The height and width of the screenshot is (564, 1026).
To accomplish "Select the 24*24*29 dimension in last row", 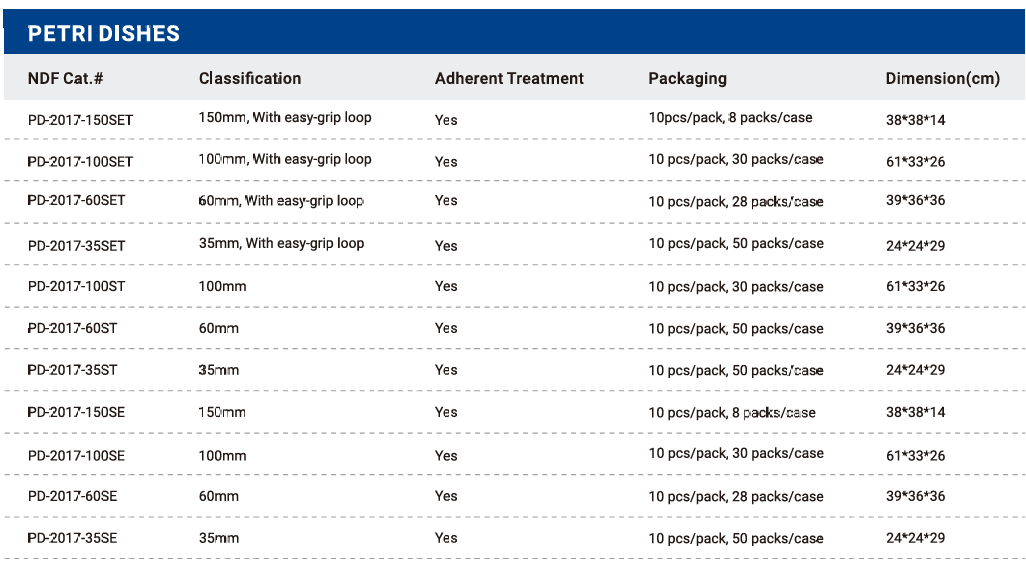I will [915, 538].
